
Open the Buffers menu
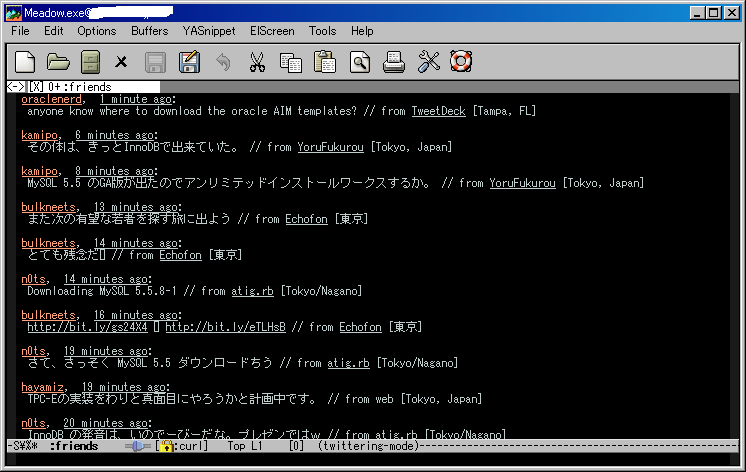149,31
